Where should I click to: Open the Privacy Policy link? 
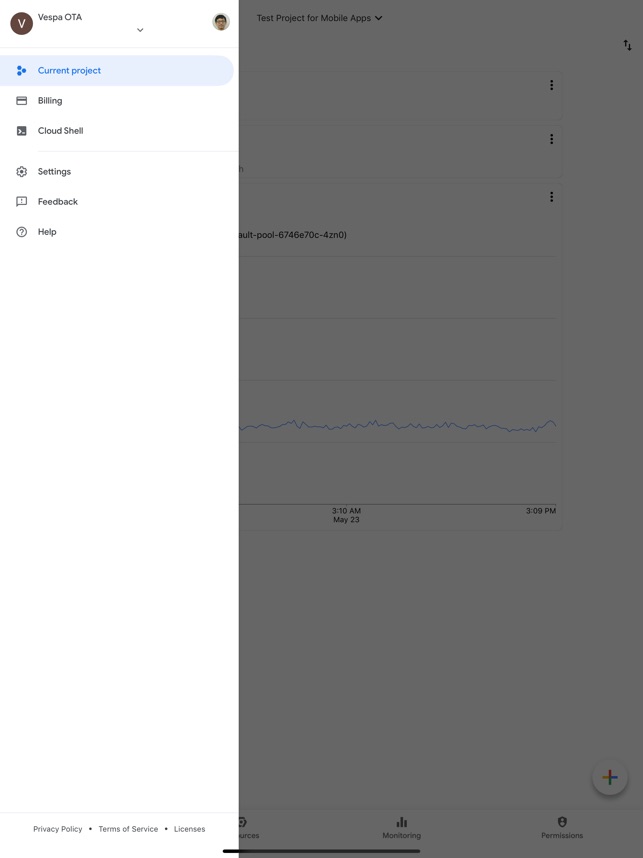click(x=58, y=829)
